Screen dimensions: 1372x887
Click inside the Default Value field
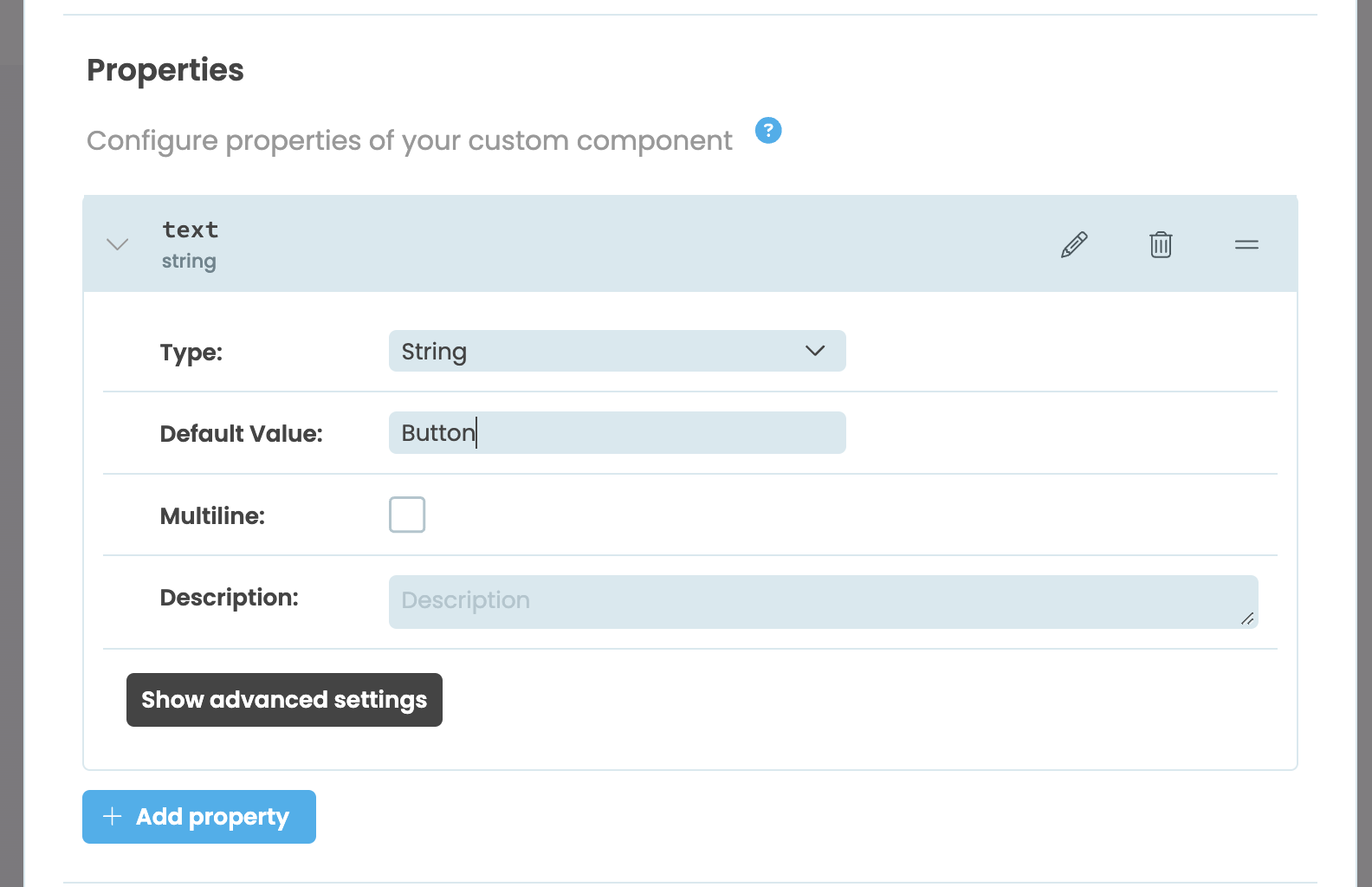pos(617,432)
